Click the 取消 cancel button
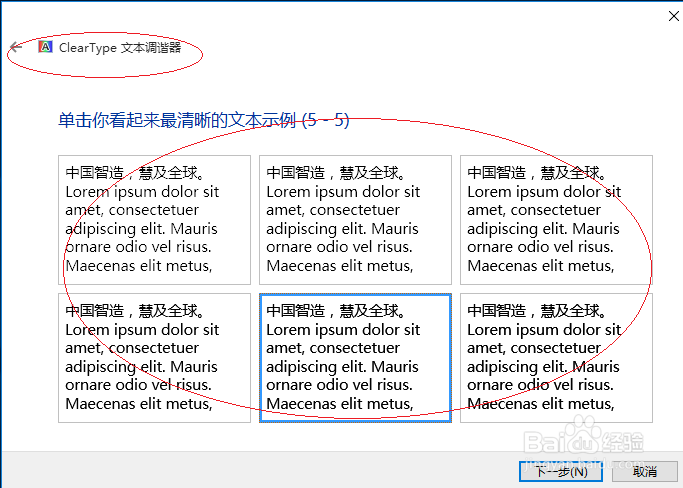Screen dimensions: 683x488 pyautogui.click(x=645, y=471)
